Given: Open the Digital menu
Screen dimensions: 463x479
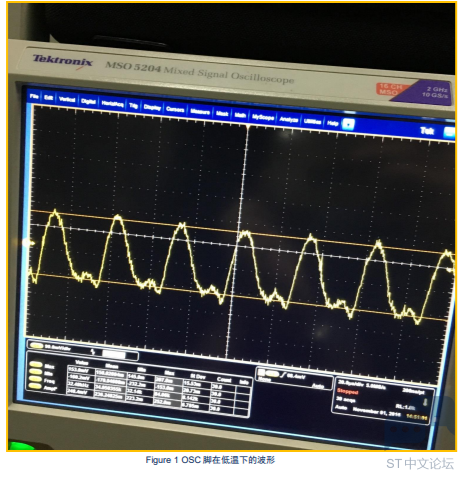Looking at the screenshot, I should [88, 101].
